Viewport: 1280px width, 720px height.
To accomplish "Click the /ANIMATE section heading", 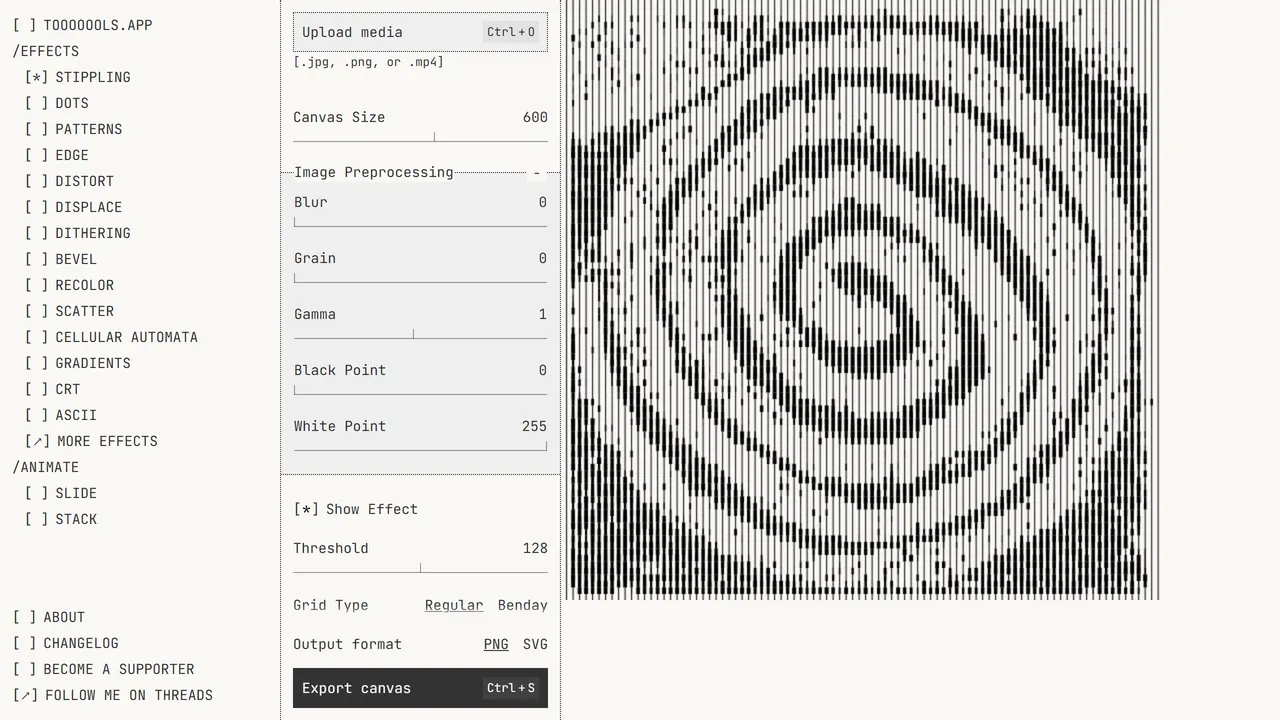I will pos(46,467).
